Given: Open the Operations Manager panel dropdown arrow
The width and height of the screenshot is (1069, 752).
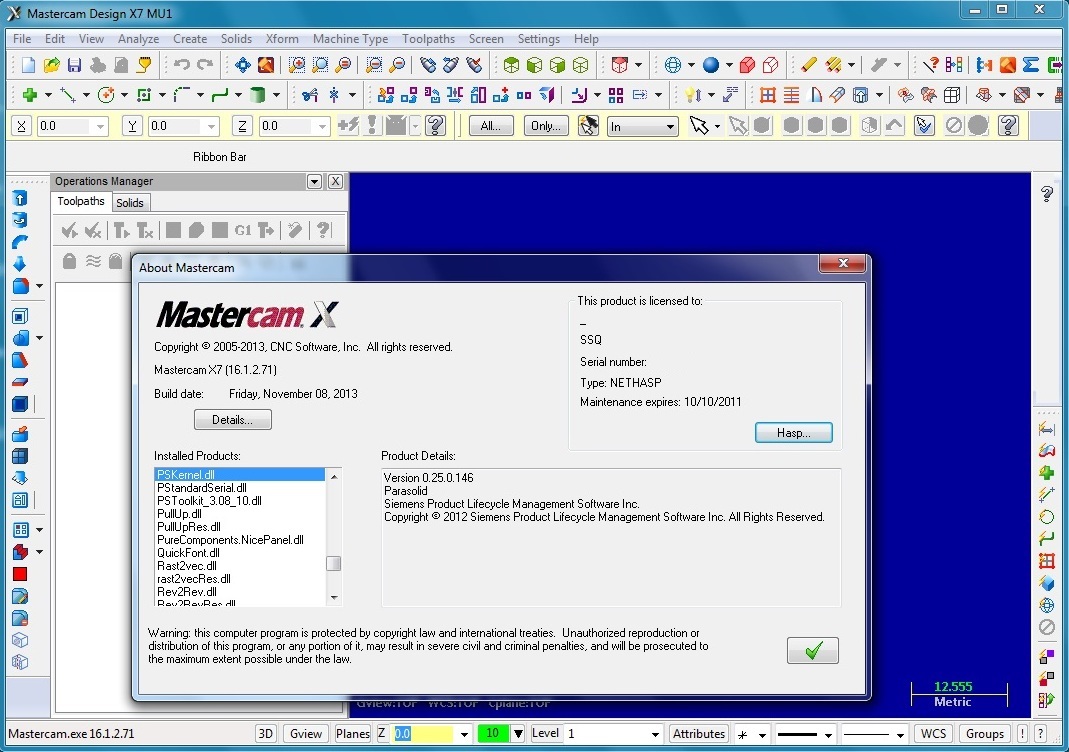Looking at the screenshot, I should pos(314,181).
